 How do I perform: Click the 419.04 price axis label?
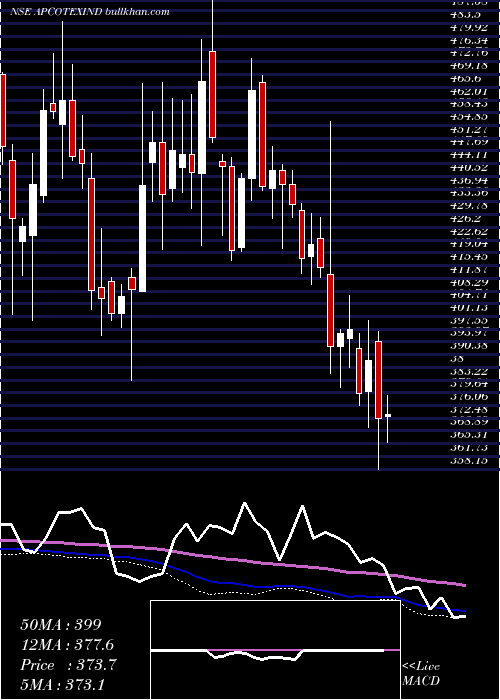(468, 244)
